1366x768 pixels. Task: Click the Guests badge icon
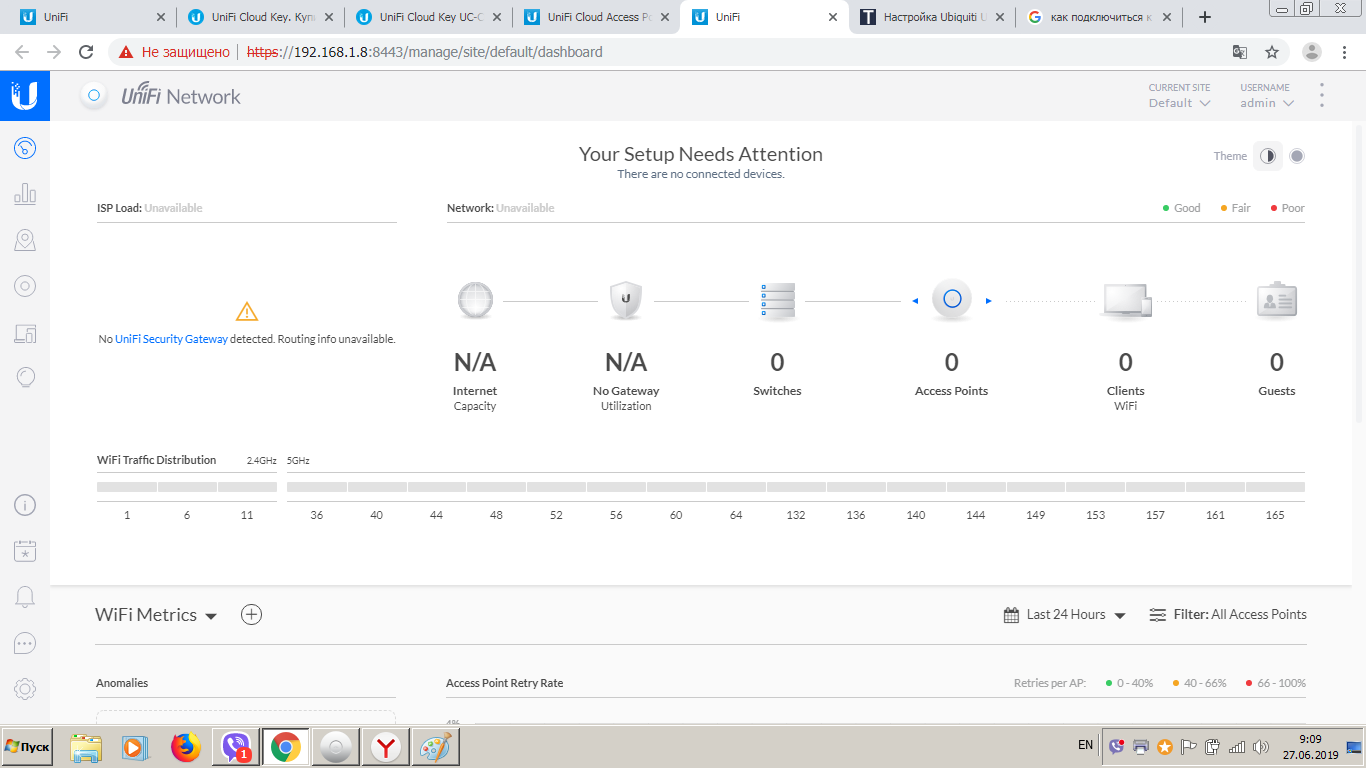[1276, 300]
